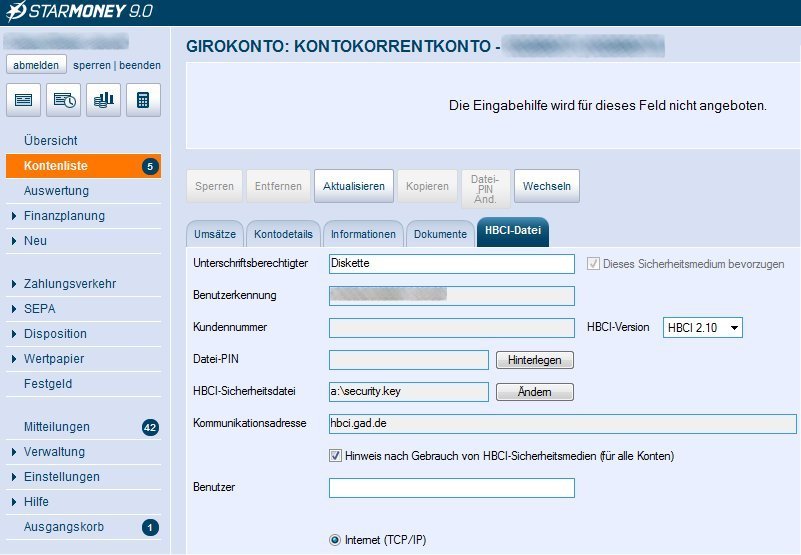The image size is (801, 555).
Task: Expand the SEPA section
Action: click(x=14, y=309)
